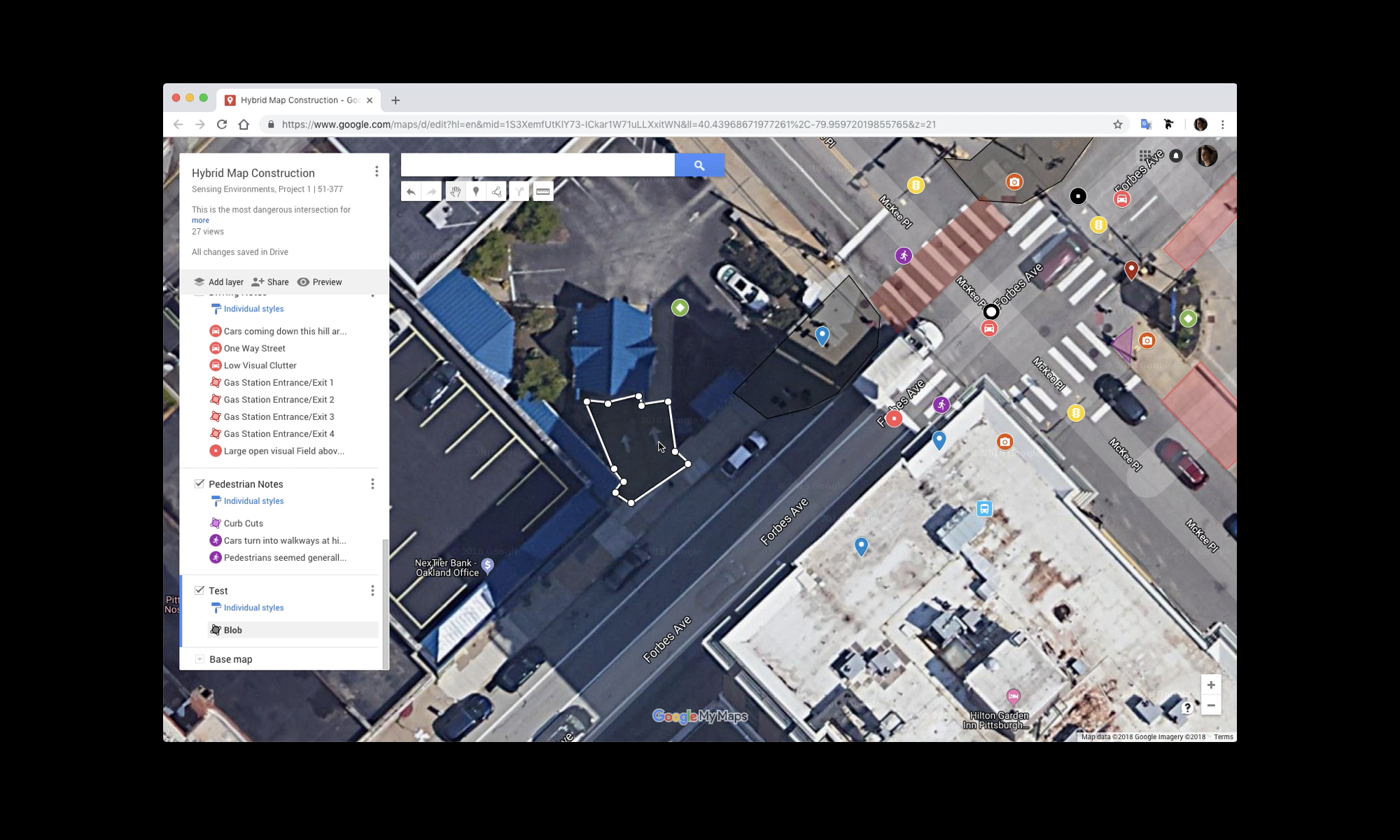
Task: Click the blue search magnifier button
Action: [699, 165]
